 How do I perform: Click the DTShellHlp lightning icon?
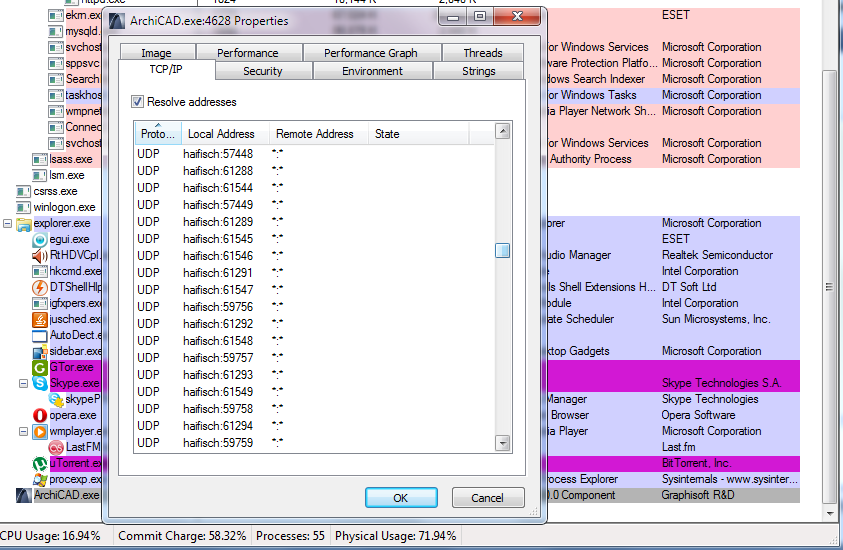point(40,288)
